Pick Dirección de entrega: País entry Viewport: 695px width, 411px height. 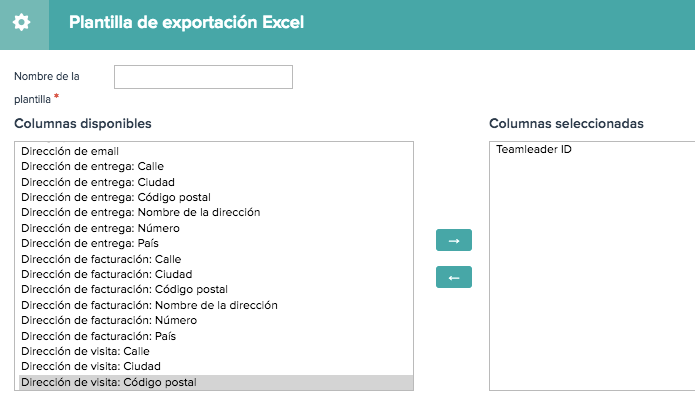[x=216, y=243]
